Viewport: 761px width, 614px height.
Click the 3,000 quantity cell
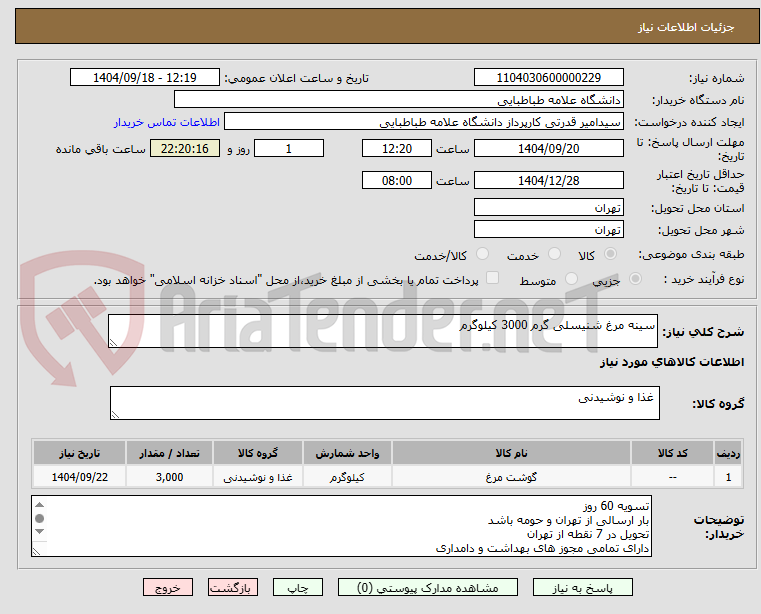point(169,477)
